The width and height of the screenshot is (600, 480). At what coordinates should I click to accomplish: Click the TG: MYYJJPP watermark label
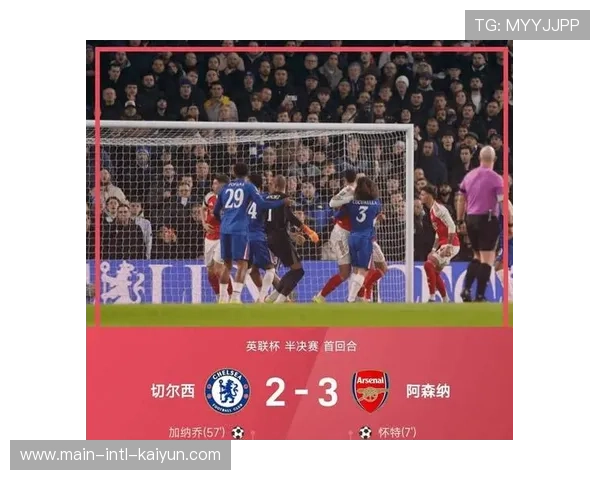tap(527, 25)
